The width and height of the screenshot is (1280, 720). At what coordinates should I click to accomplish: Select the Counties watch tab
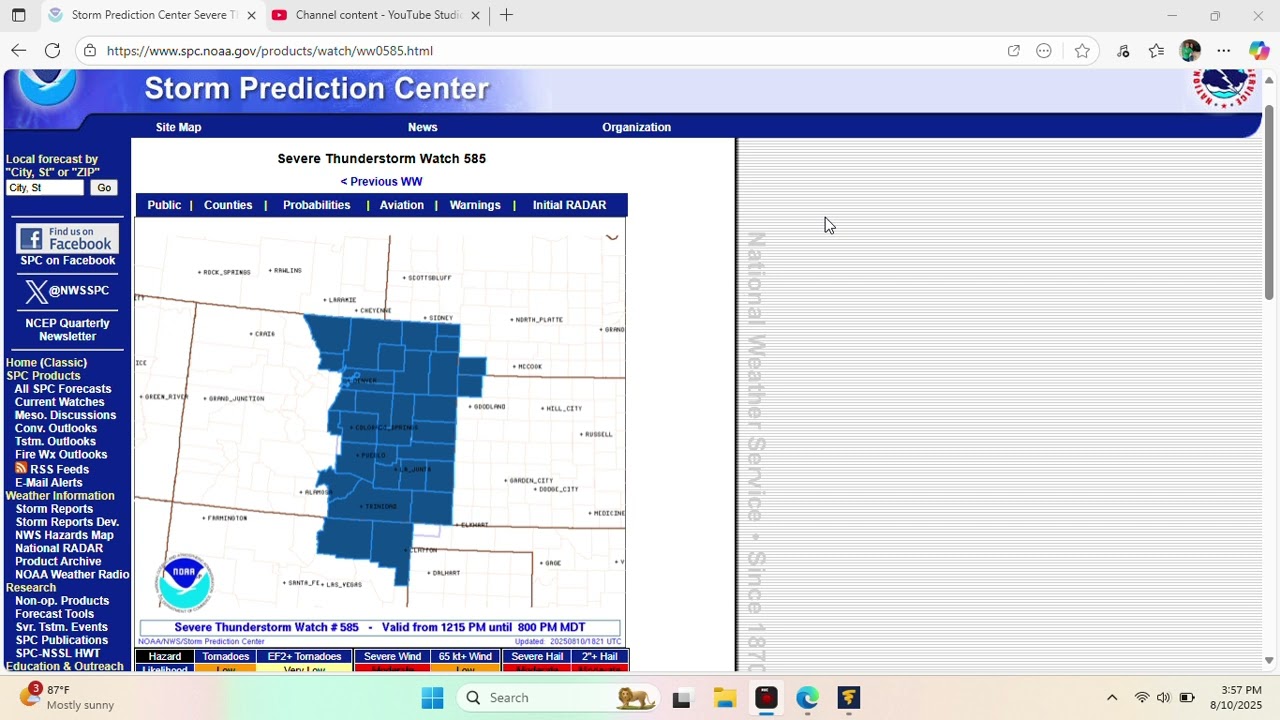228,205
